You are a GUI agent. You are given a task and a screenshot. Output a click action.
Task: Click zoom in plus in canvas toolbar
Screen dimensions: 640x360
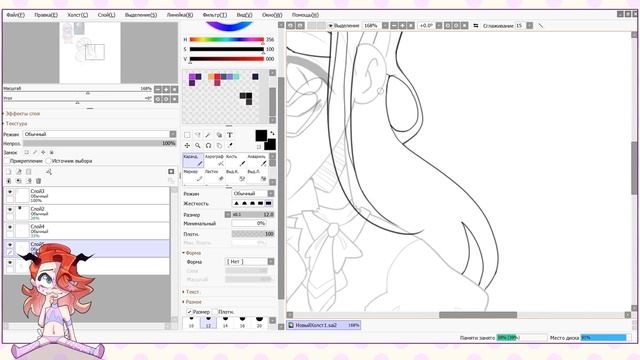click(x=402, y=25)
